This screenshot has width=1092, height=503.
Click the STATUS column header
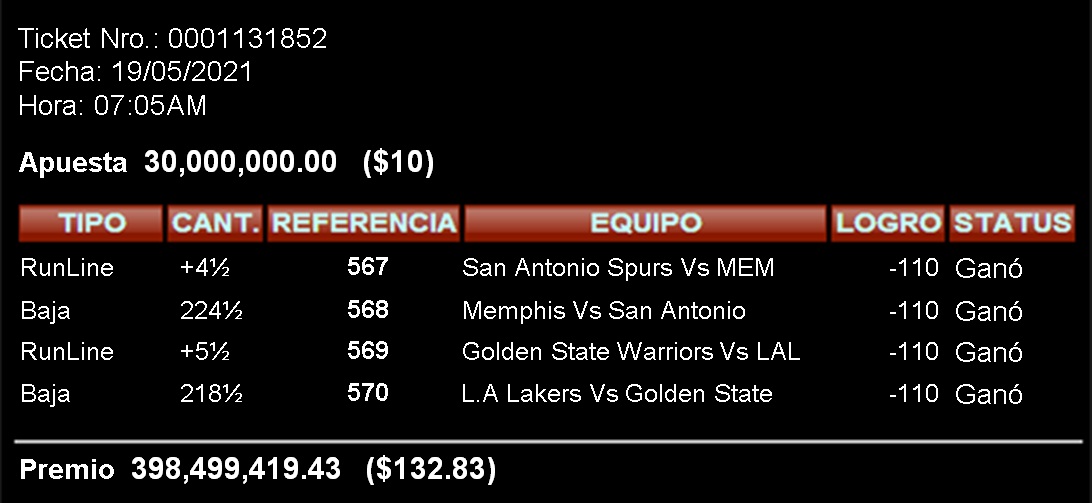[x=1012, y=223]
